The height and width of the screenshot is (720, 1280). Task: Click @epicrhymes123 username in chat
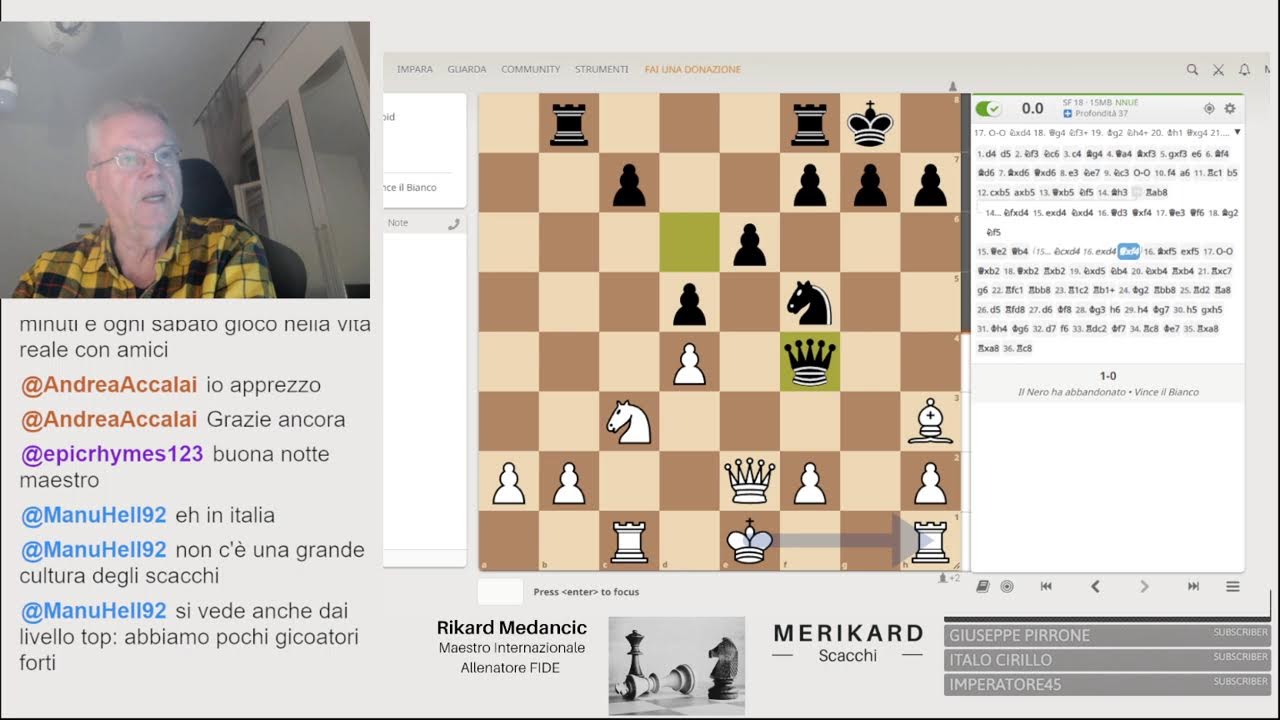[x=112, y=454]
